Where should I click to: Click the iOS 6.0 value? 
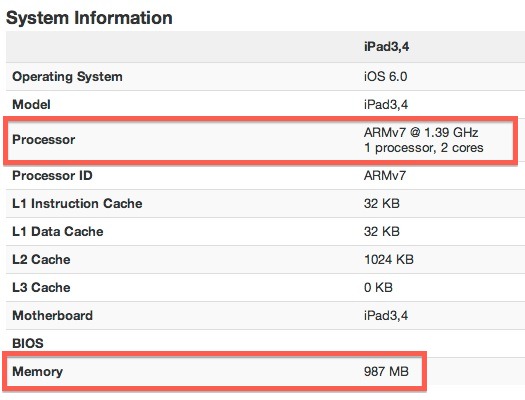tap(385, 77)
